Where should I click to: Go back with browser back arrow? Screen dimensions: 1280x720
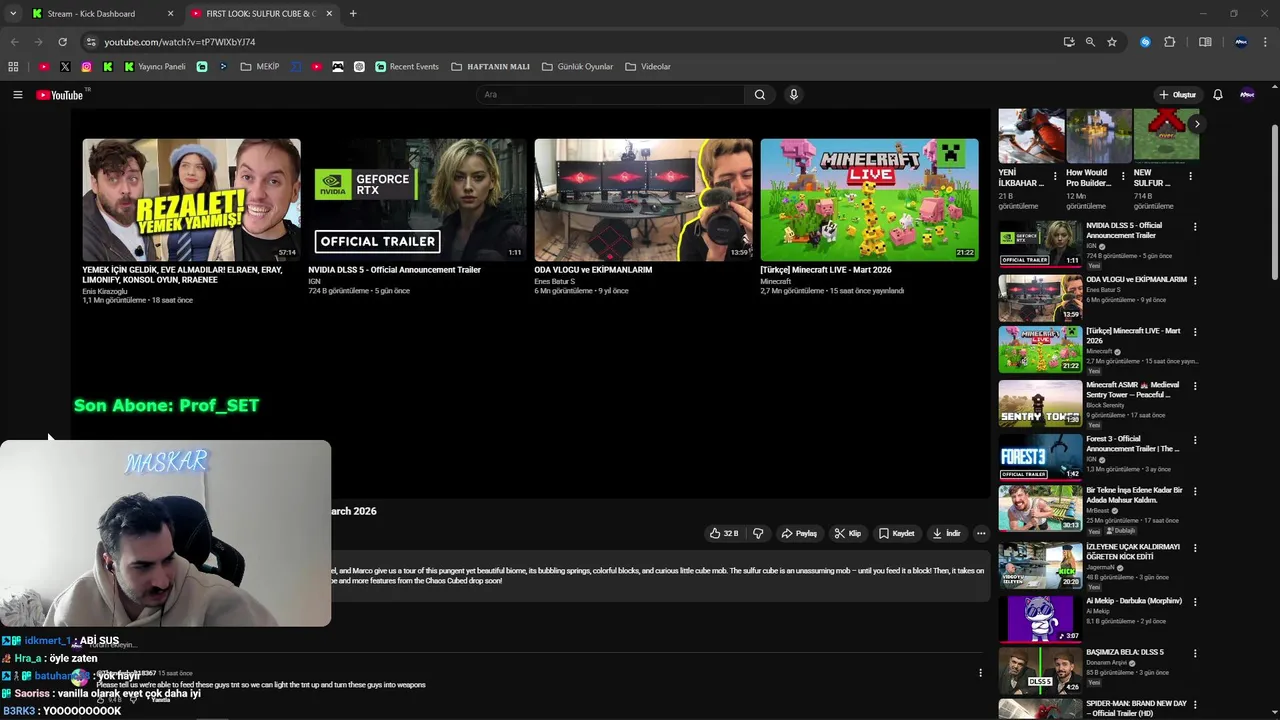point(14,42)
